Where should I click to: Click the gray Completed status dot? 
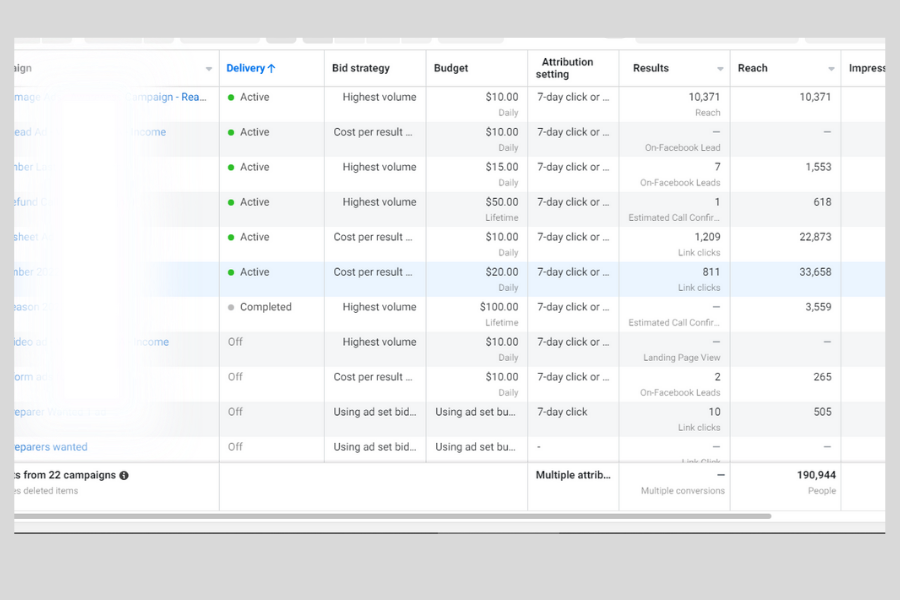(x=231, y=308)
